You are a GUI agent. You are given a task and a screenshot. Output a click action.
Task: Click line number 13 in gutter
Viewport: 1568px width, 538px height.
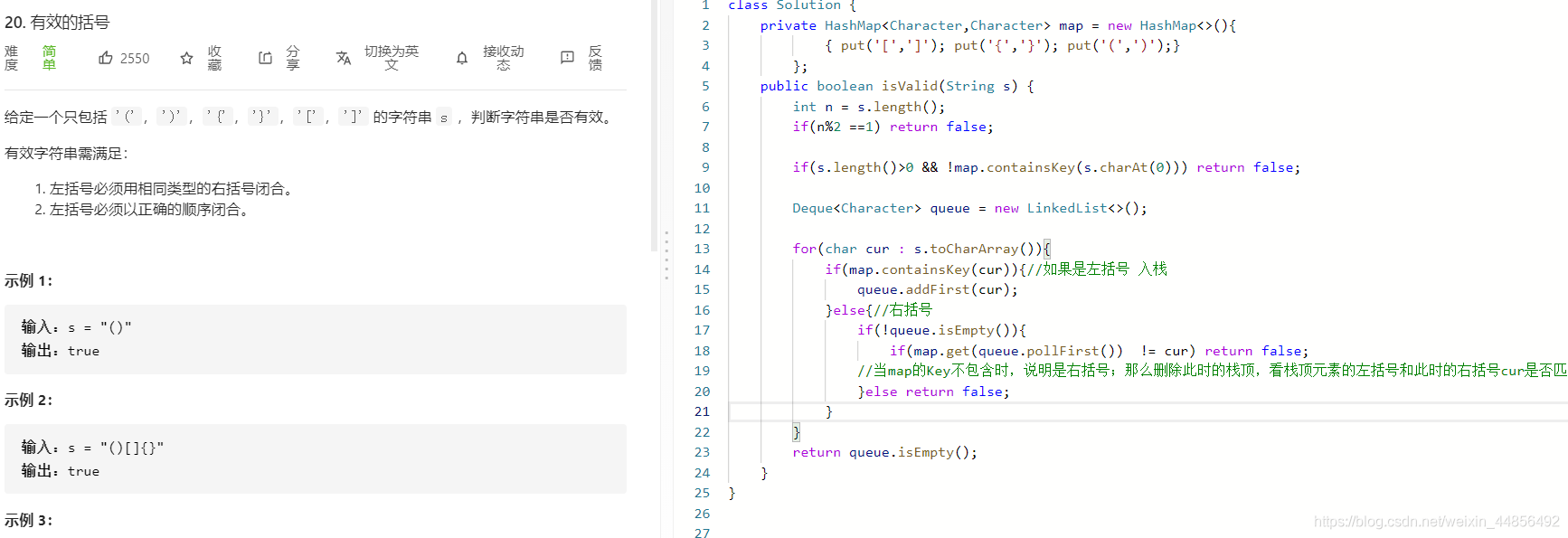click(702, 249)
